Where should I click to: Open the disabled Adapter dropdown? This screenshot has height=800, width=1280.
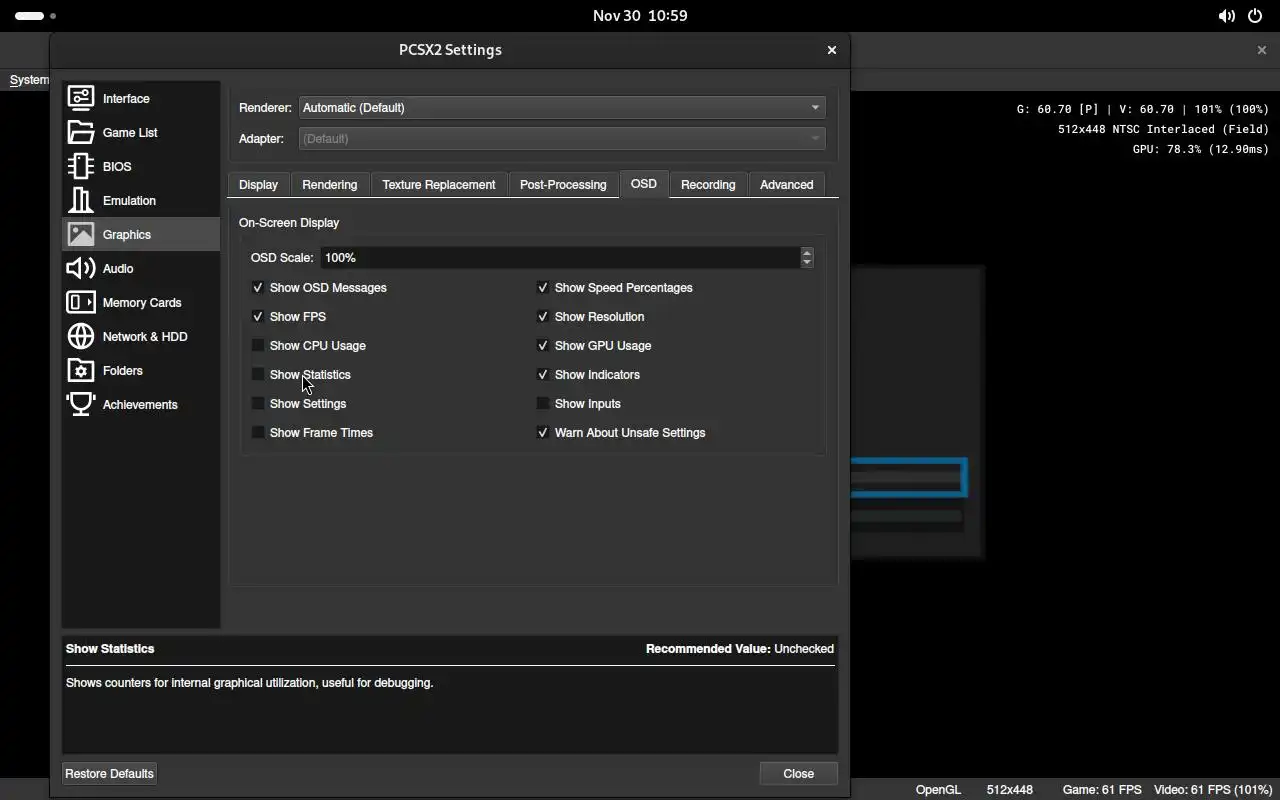coord(562,138)
